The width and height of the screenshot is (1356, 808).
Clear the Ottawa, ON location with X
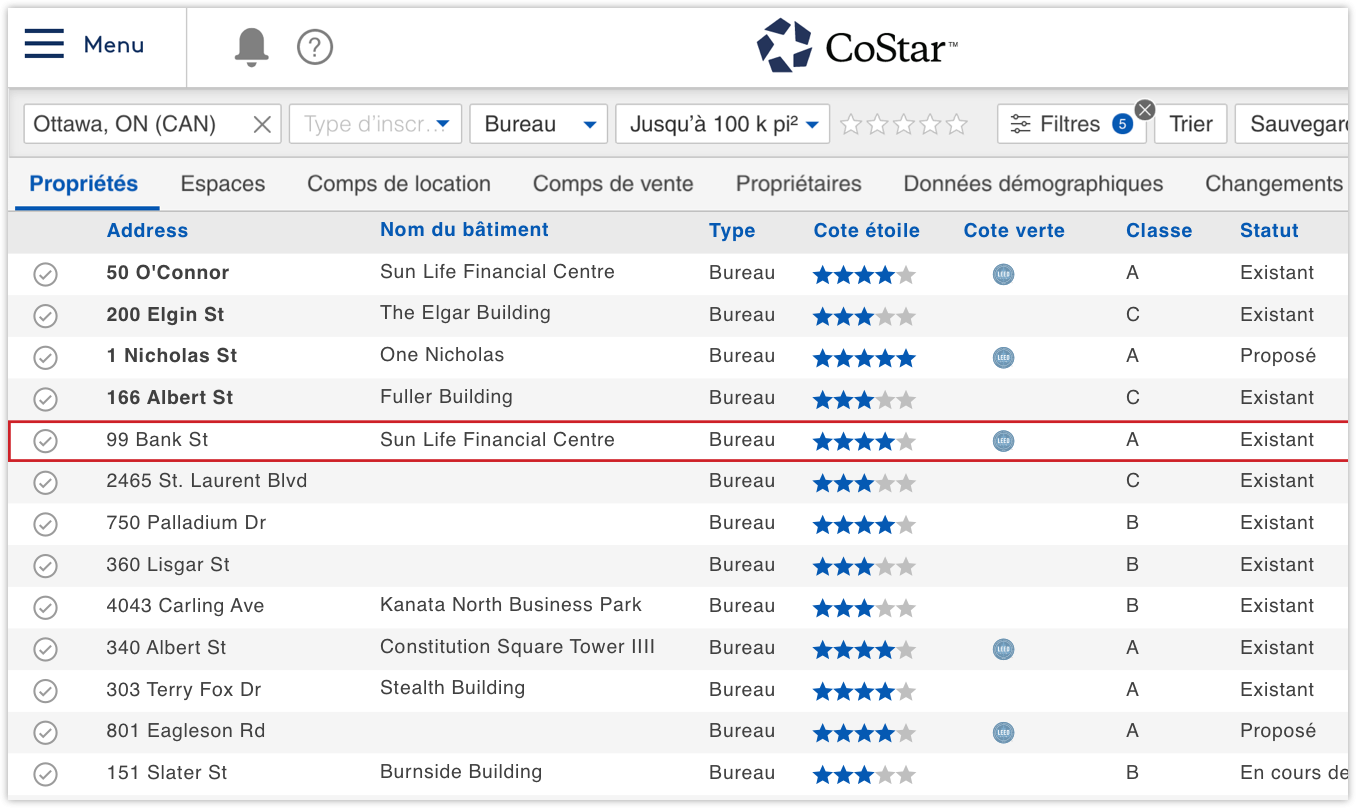pos(262,124)
